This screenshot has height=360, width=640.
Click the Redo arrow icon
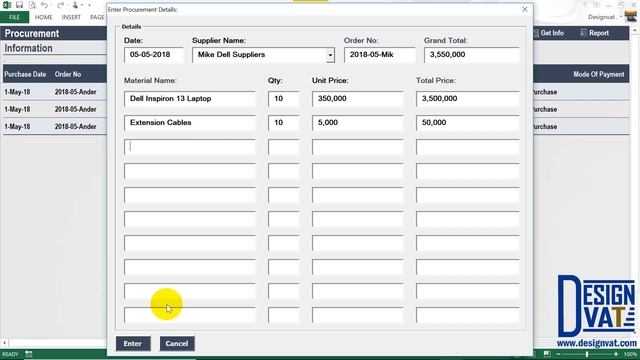[60, 5]
